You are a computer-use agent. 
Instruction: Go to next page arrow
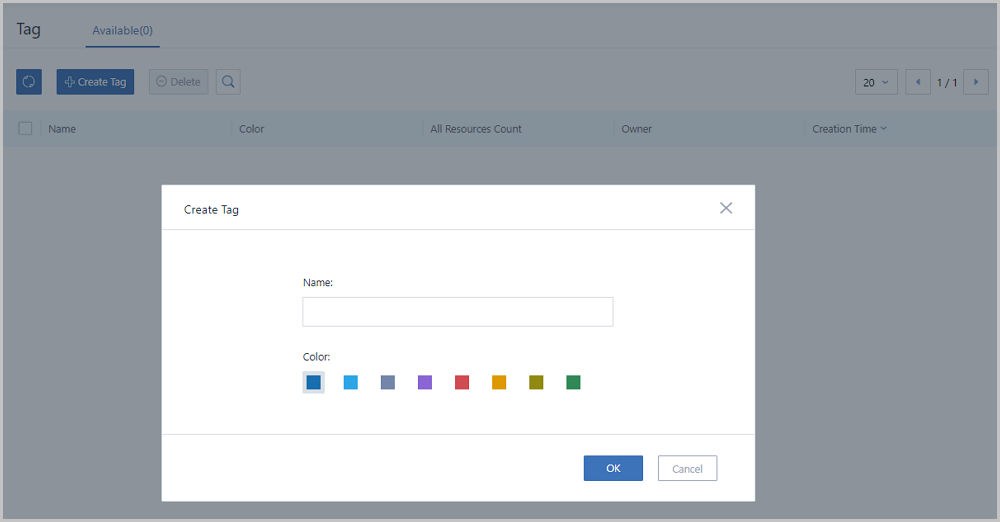tap(976, 82)
